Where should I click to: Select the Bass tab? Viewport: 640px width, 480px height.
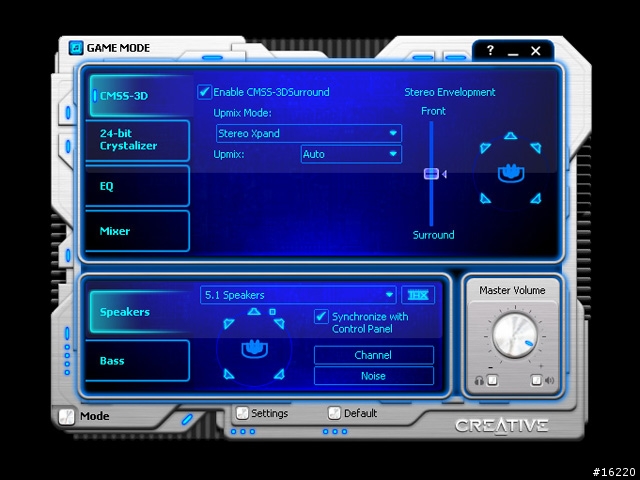tap(138, 360)
